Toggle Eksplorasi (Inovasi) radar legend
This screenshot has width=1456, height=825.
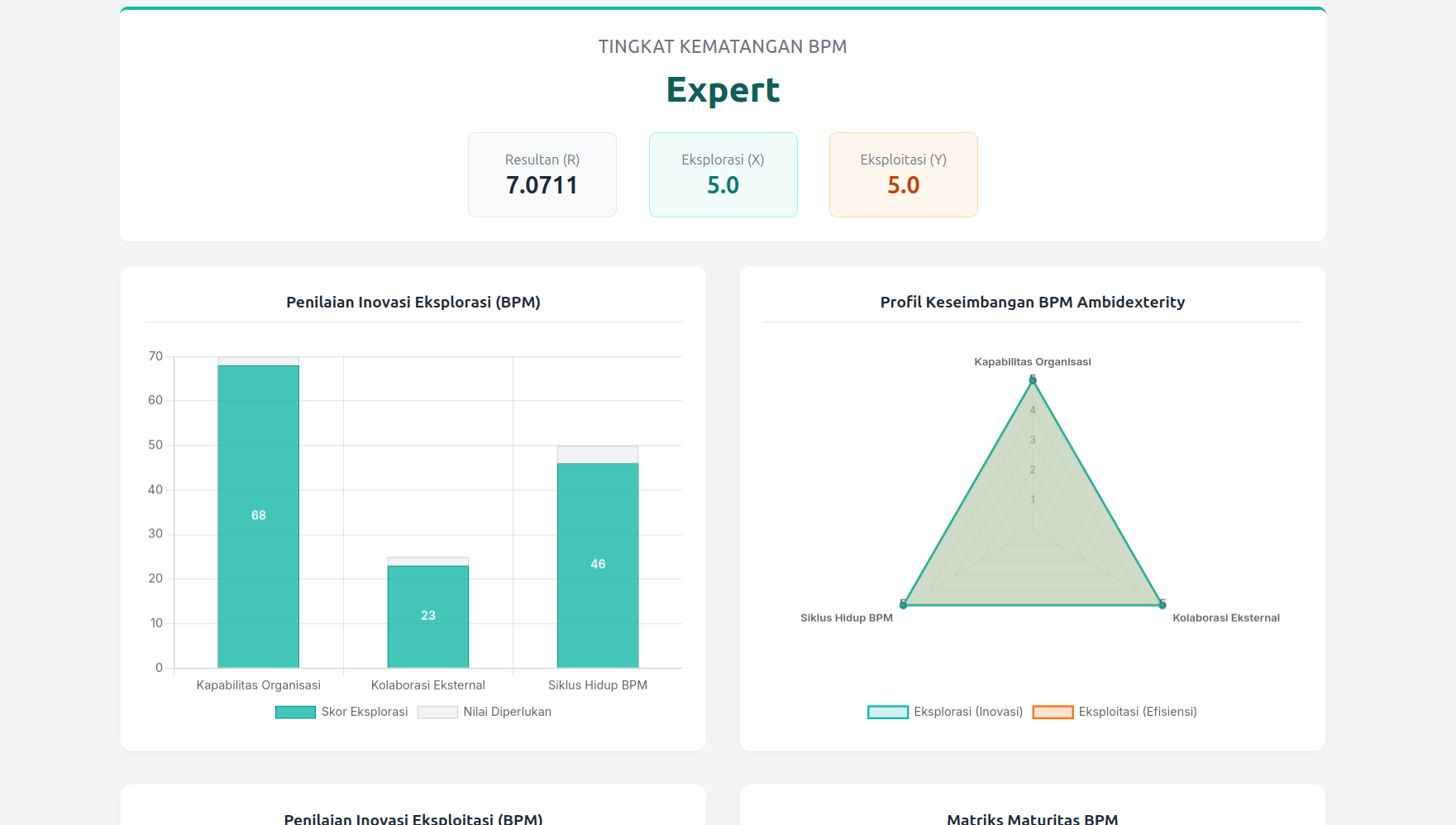tap(967, 712)
